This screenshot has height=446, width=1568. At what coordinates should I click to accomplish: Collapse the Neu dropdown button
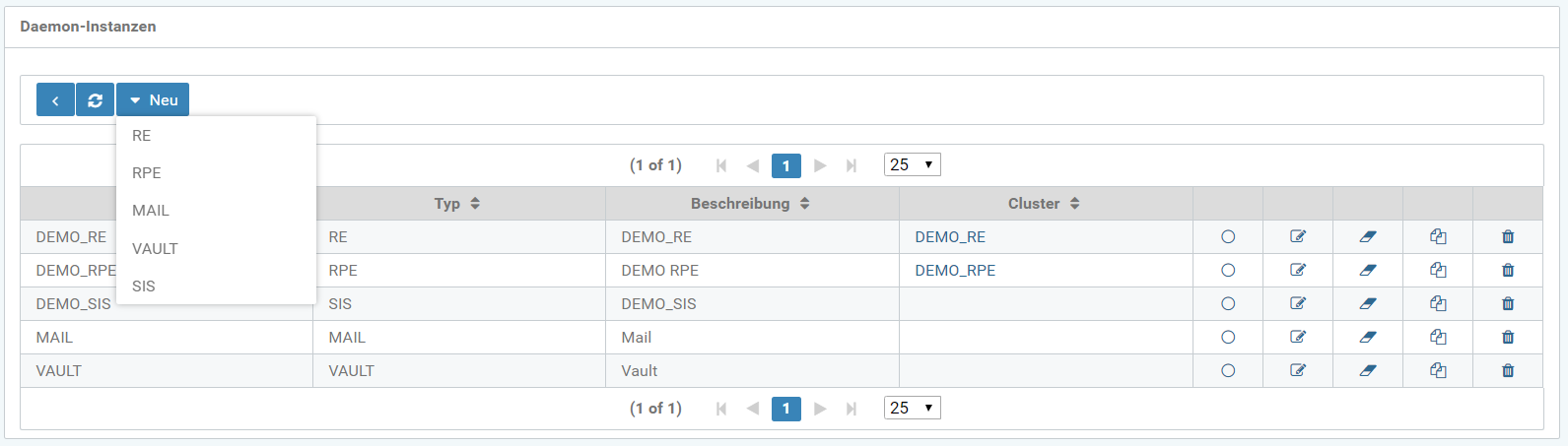153,100
